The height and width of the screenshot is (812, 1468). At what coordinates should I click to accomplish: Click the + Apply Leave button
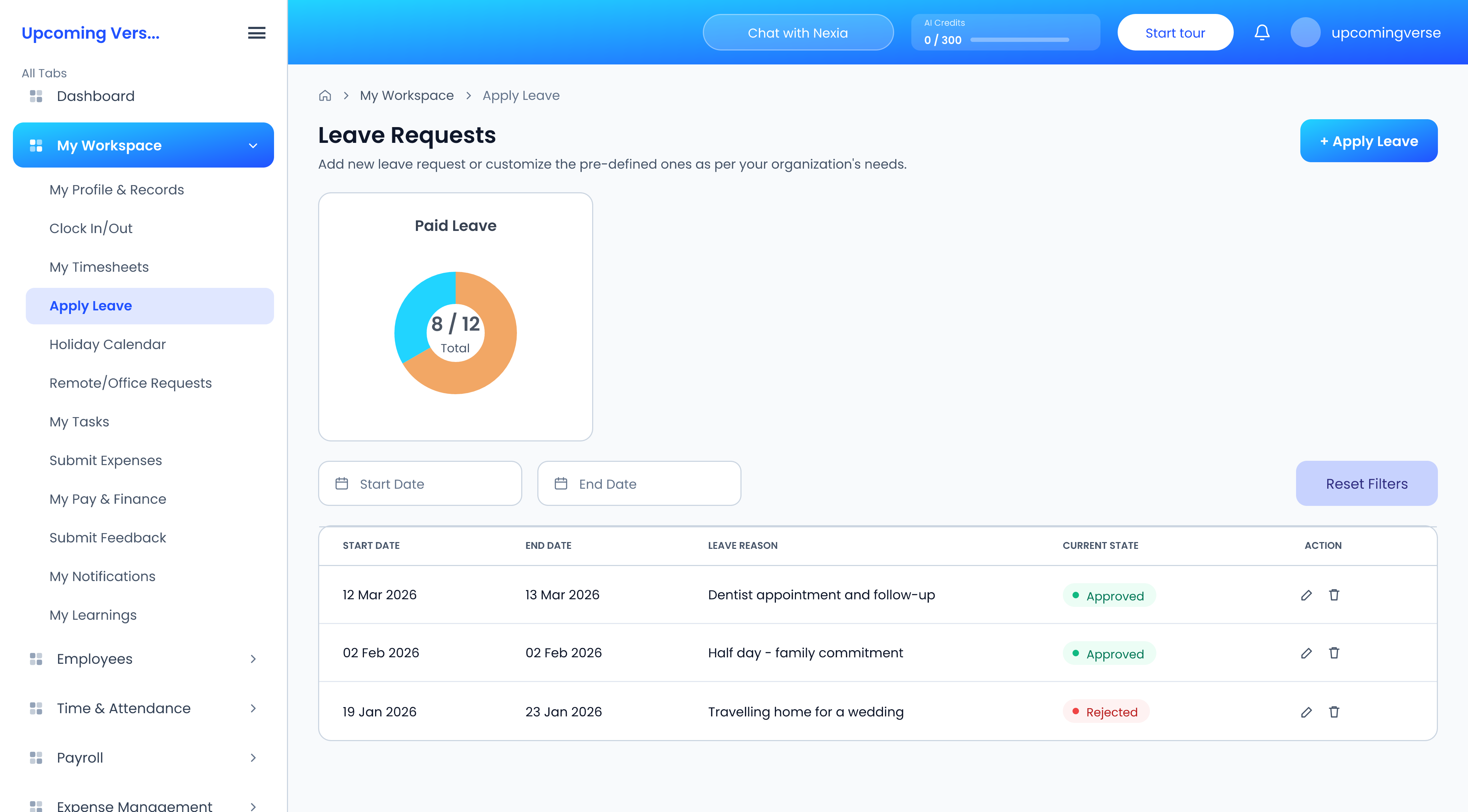point(1368,141)
